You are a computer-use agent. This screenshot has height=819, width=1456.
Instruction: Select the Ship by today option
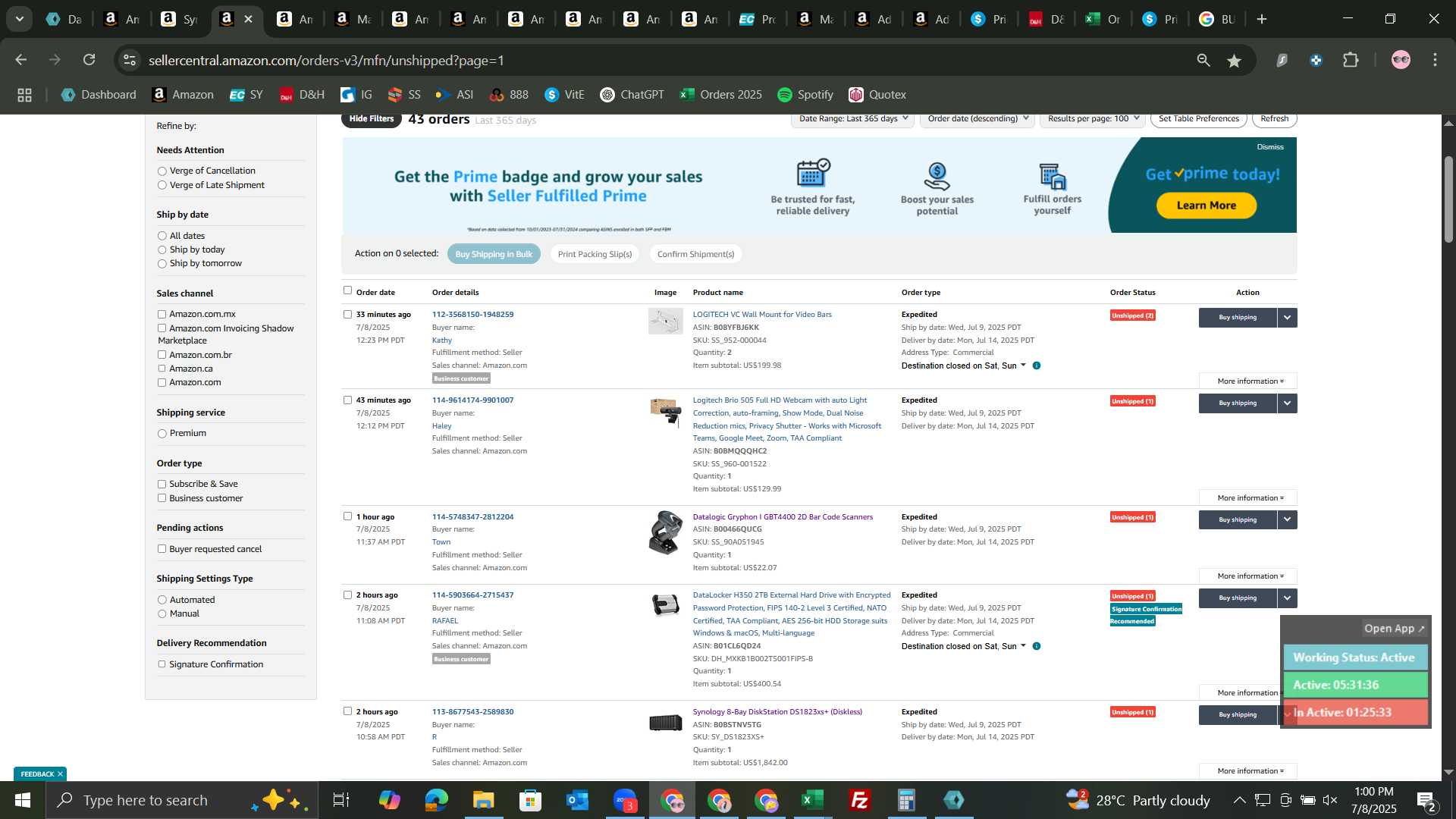point(162,250)
